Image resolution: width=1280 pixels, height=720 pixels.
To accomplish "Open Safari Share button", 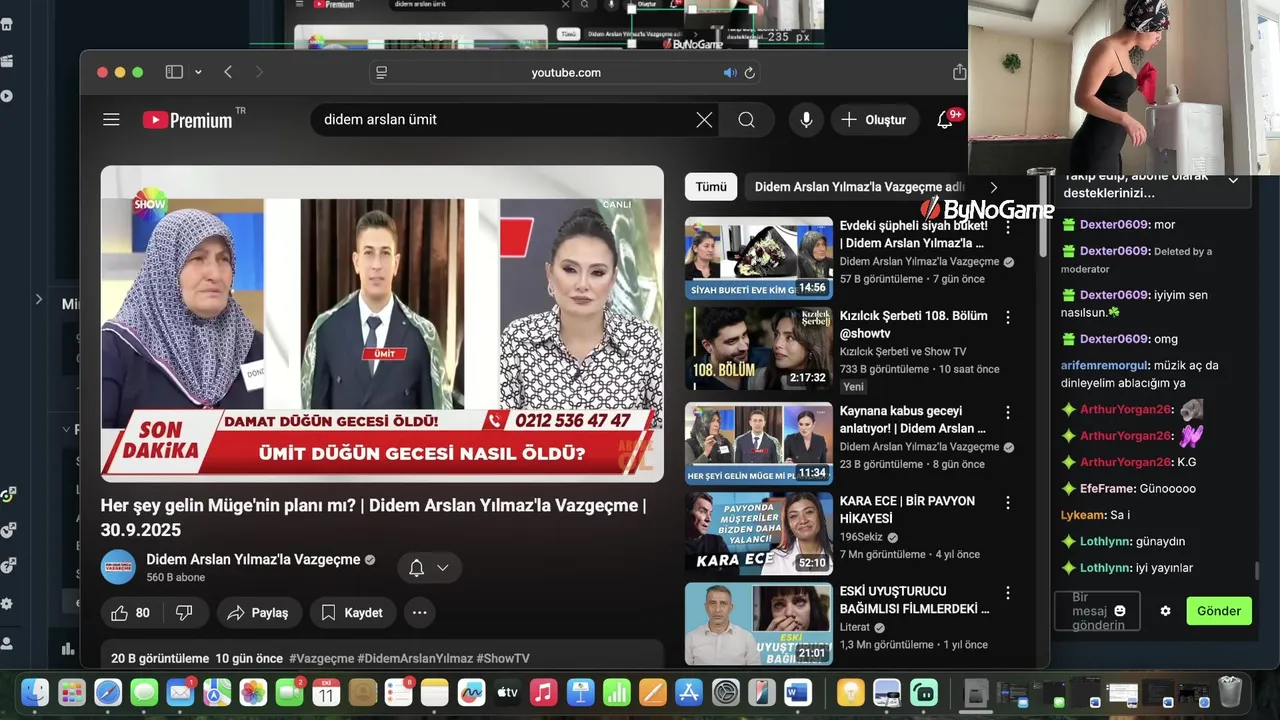I will click(x=960, y=72).
